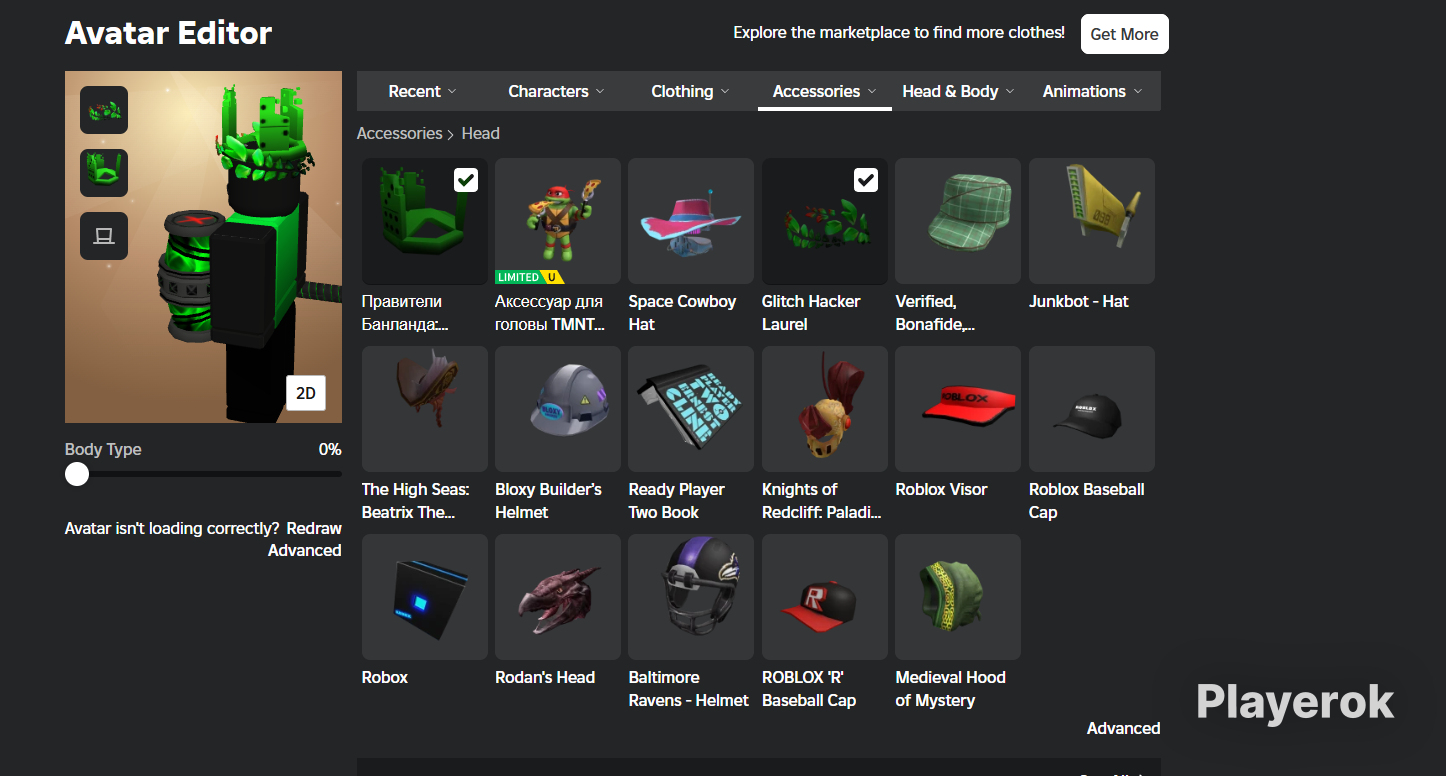Viewport: 1446px width, 776px height.
Task: Equip the black Roblox Baseball Cap
Action: tap(1092, 409)
